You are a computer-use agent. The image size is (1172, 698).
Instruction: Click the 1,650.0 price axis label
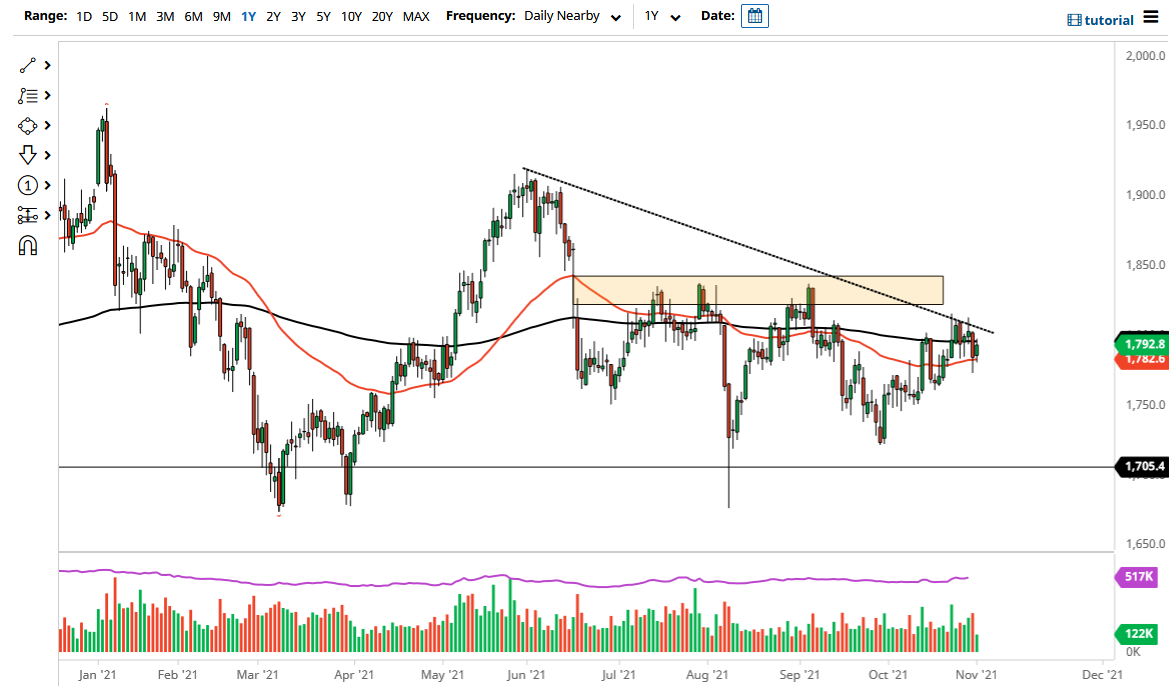pyautogui.click(x=1145, y=544)
